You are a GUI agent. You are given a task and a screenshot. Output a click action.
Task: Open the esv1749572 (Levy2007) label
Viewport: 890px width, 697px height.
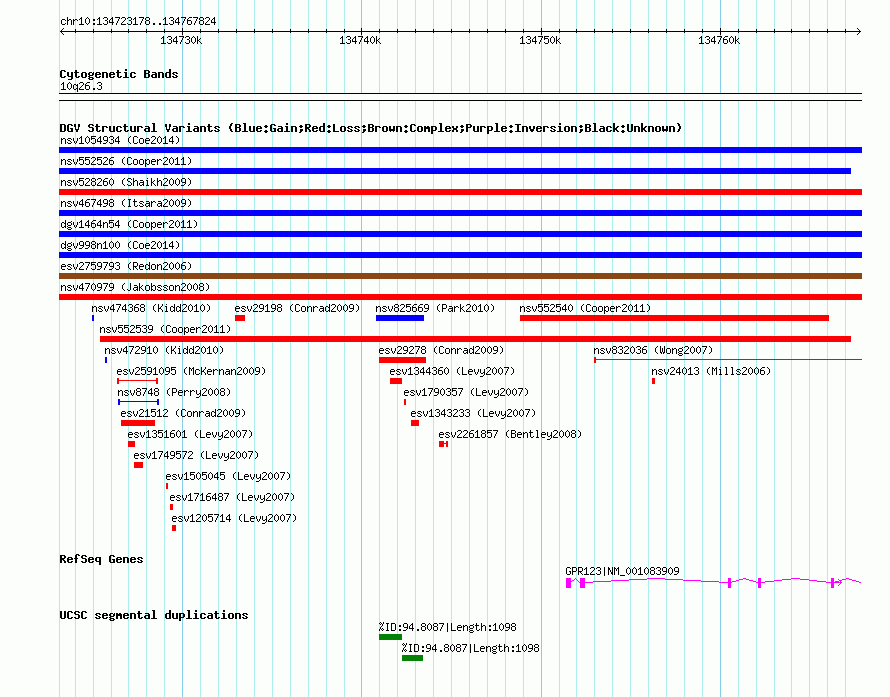click(196, 455)
